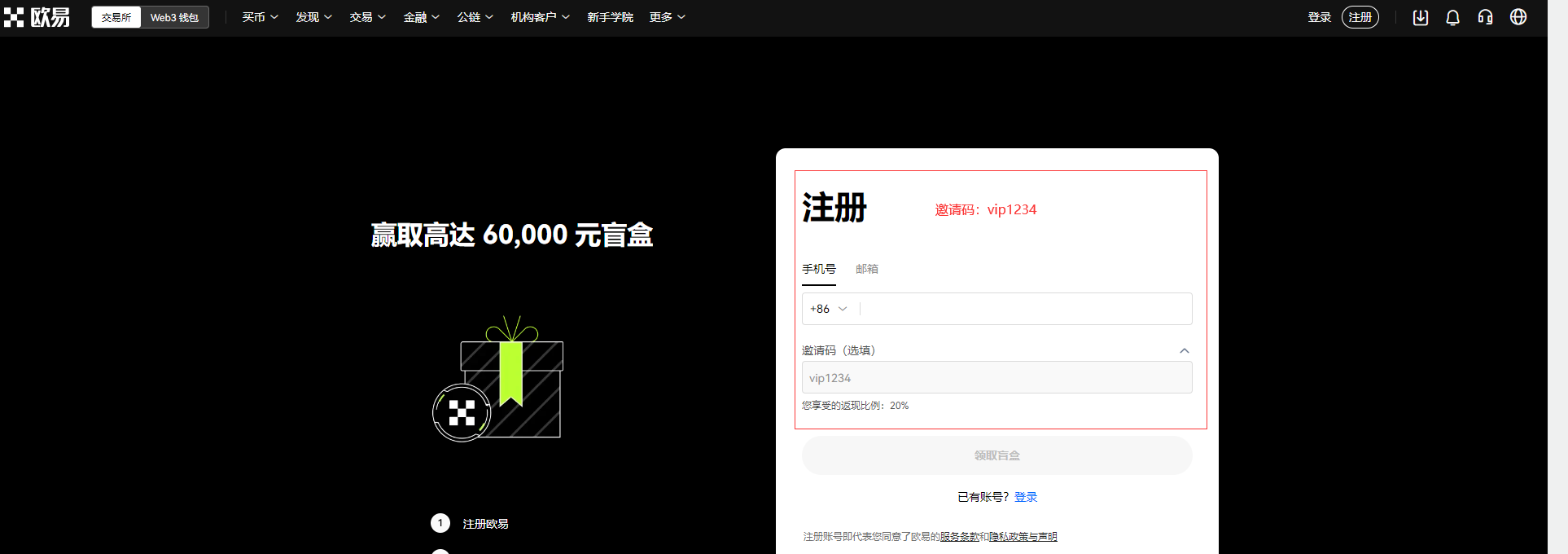
Task: Open the 隐私政策与声明 link
Action: (1023, 537)
